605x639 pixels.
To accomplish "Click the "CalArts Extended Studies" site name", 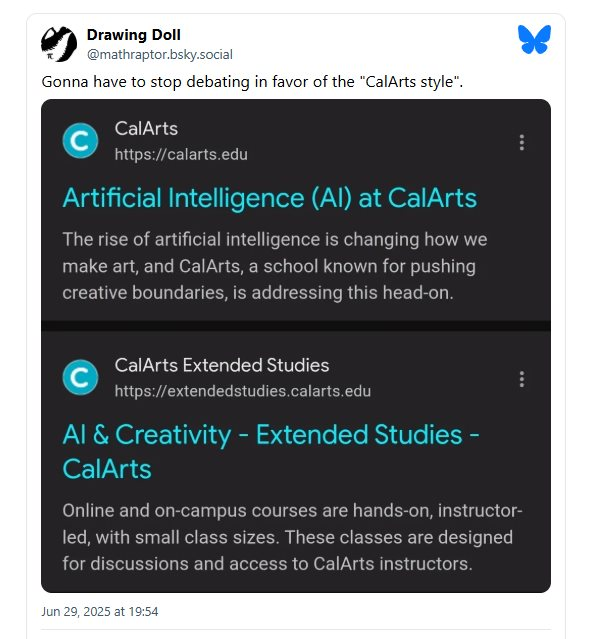I will tap(221, 365).
